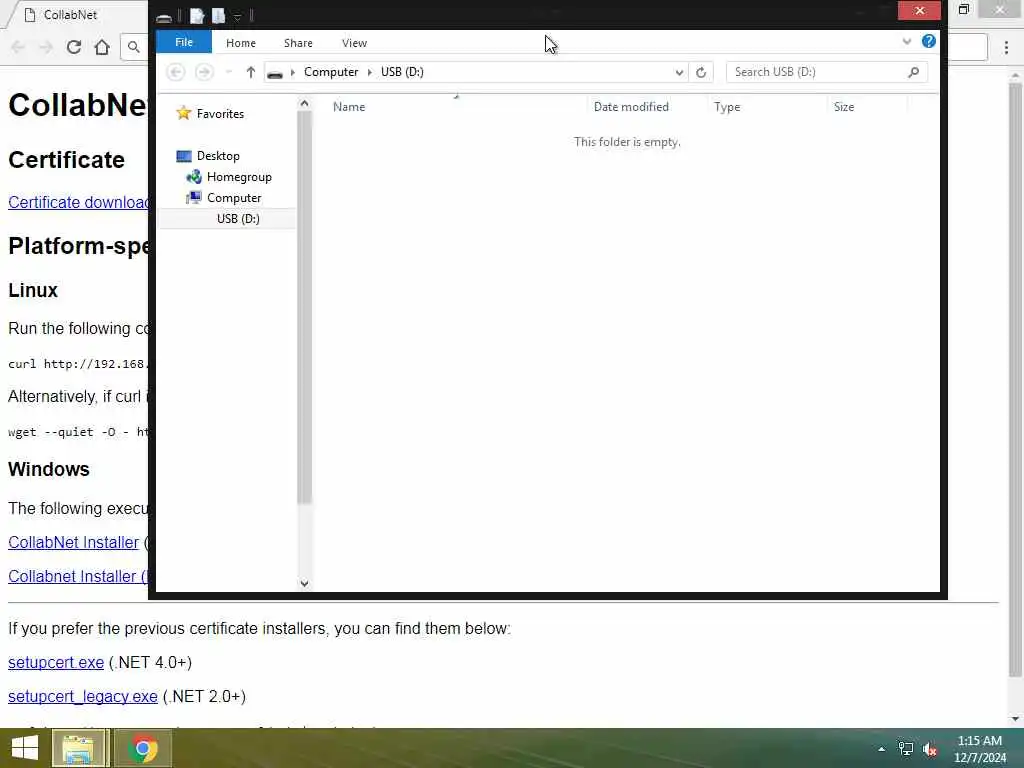The height and width of the screenshot is (768, 1024).
Task: Click Chrome taskbar icon
Action: [x=143, y=748]
